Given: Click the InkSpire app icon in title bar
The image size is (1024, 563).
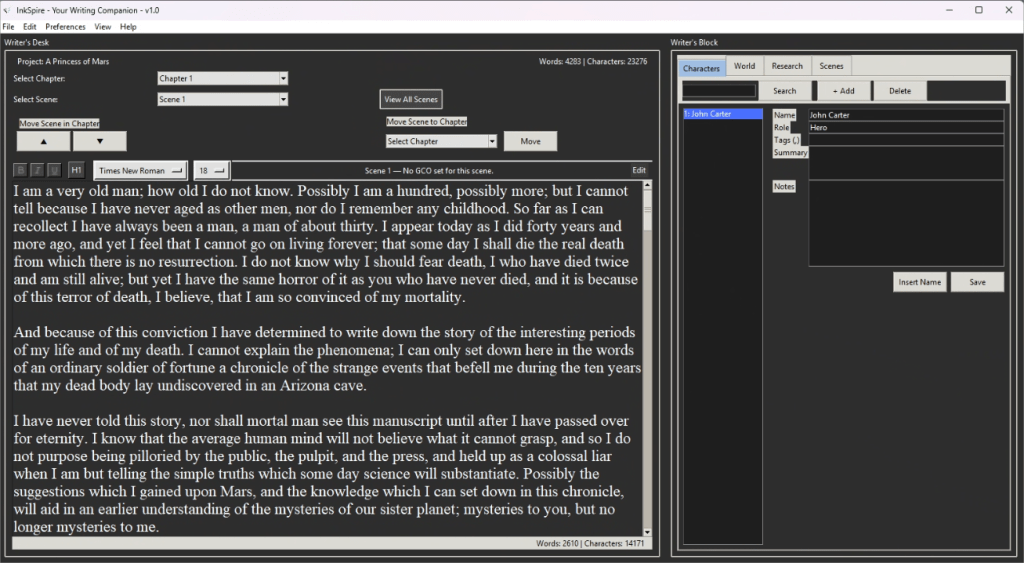Looking at the screenshot, I should coord(8,9).
